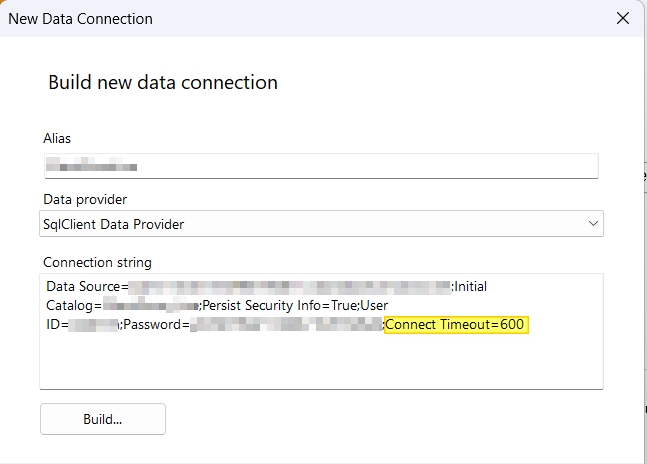Click the "Connection string" label

tap(97, 262)
